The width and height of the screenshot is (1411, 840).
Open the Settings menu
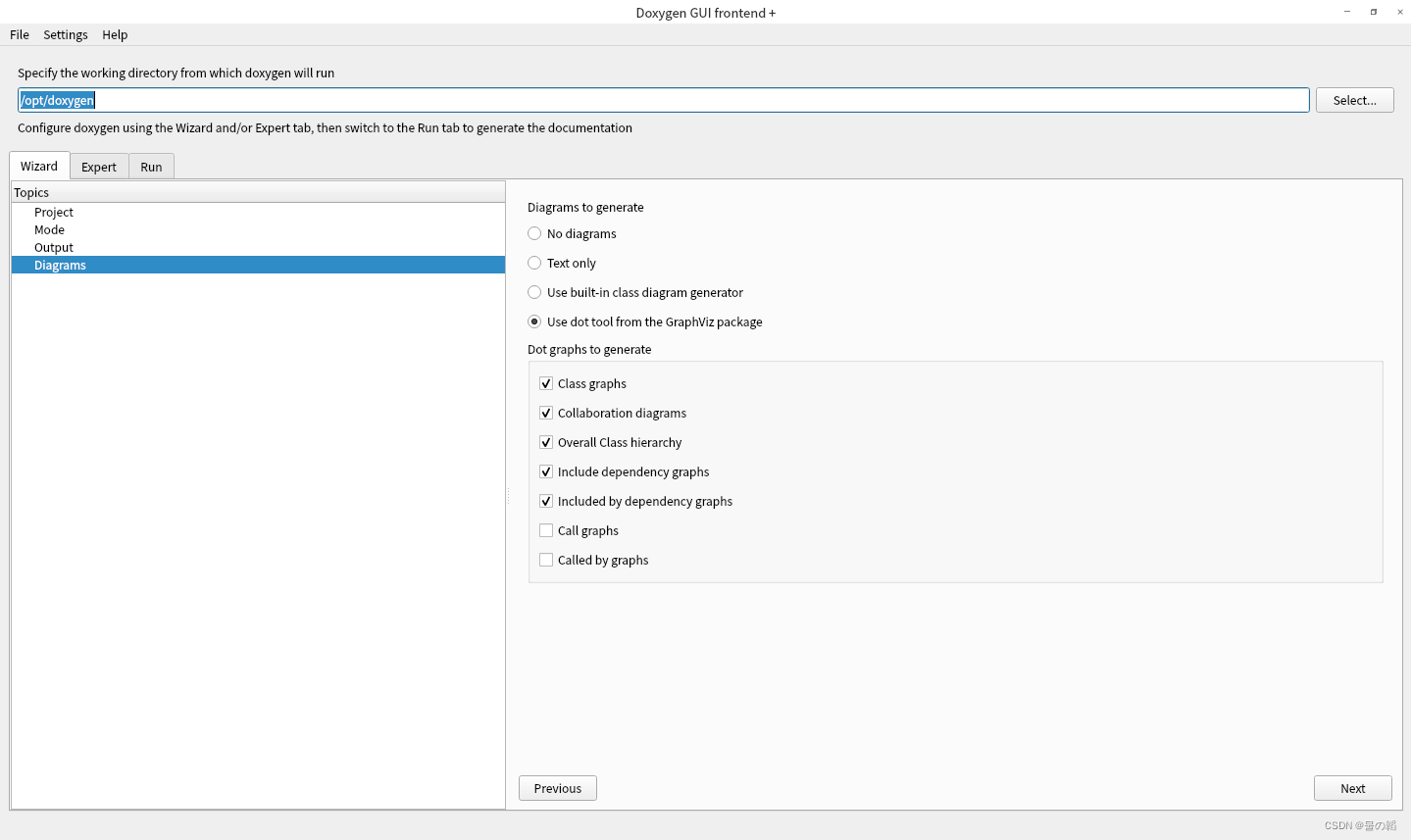[66, 34]
